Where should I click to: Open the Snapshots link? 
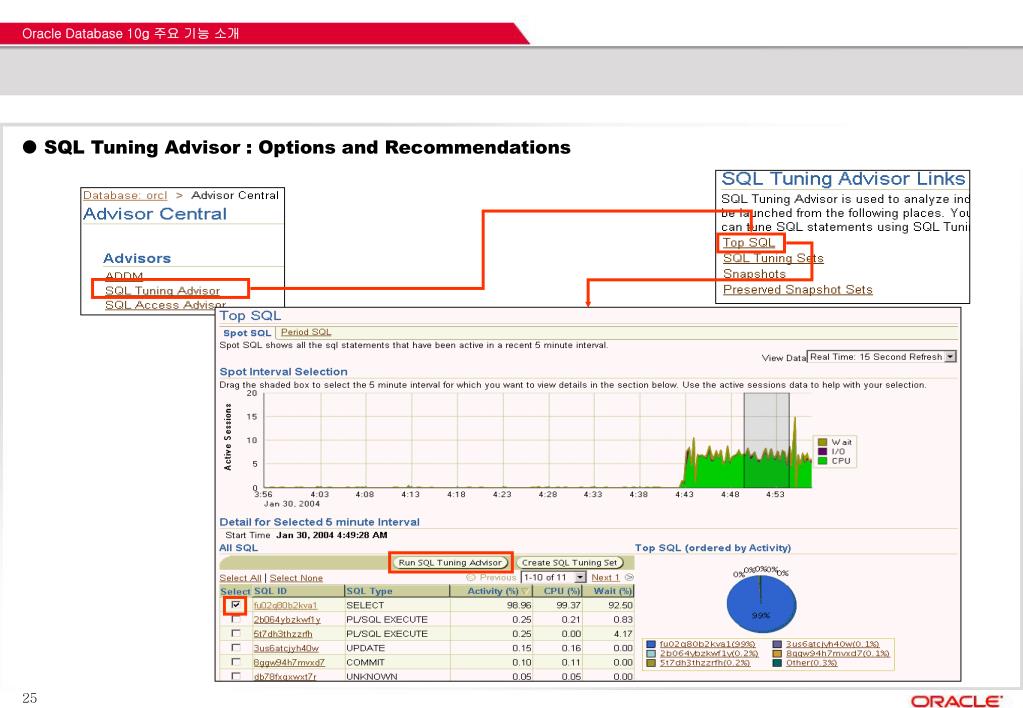point(754,274)
